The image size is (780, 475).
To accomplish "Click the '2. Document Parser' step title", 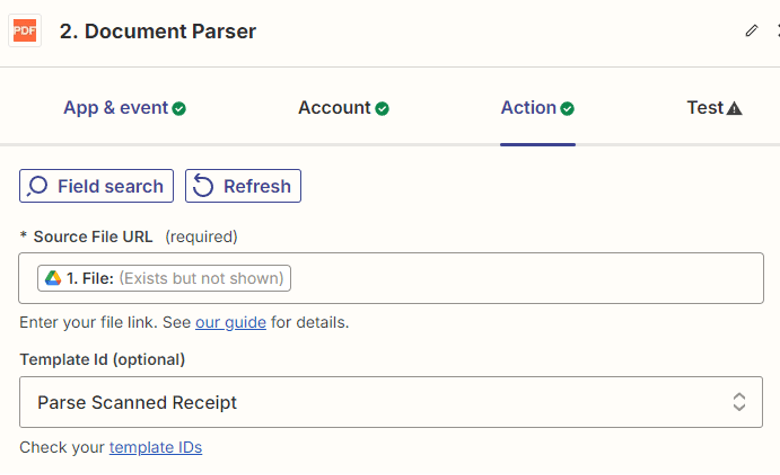I will (x=158, y=31).
